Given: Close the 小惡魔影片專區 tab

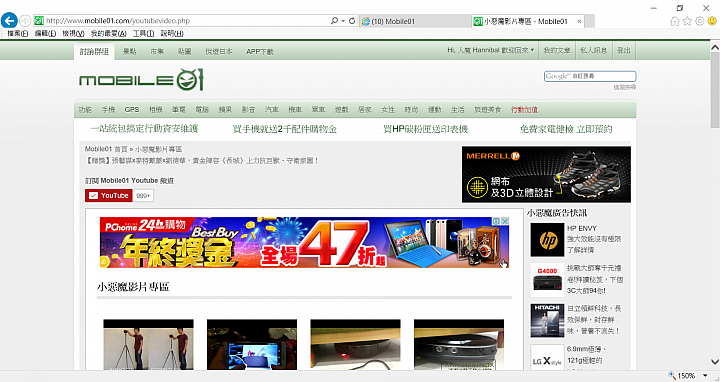Looking at the screenshot, I should pyautogui.click(x=579, y=21).
